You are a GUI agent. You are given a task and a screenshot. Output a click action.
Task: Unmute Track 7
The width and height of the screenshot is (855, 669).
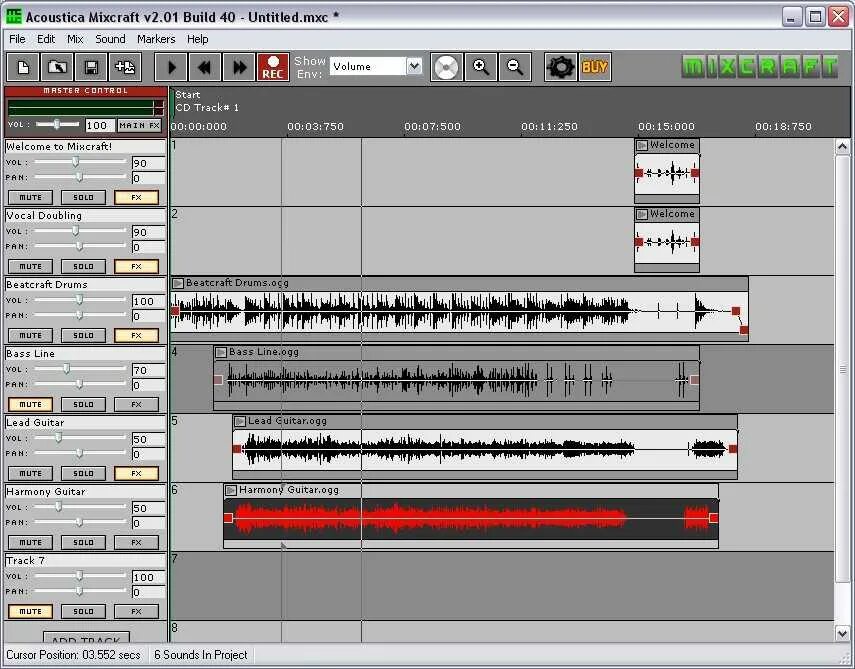click(31, 612)
